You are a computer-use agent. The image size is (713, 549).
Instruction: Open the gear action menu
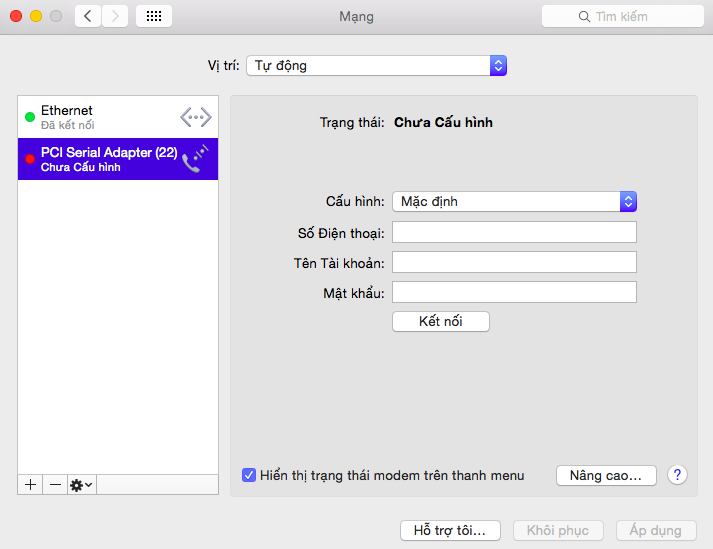click(x=81, y=484)
